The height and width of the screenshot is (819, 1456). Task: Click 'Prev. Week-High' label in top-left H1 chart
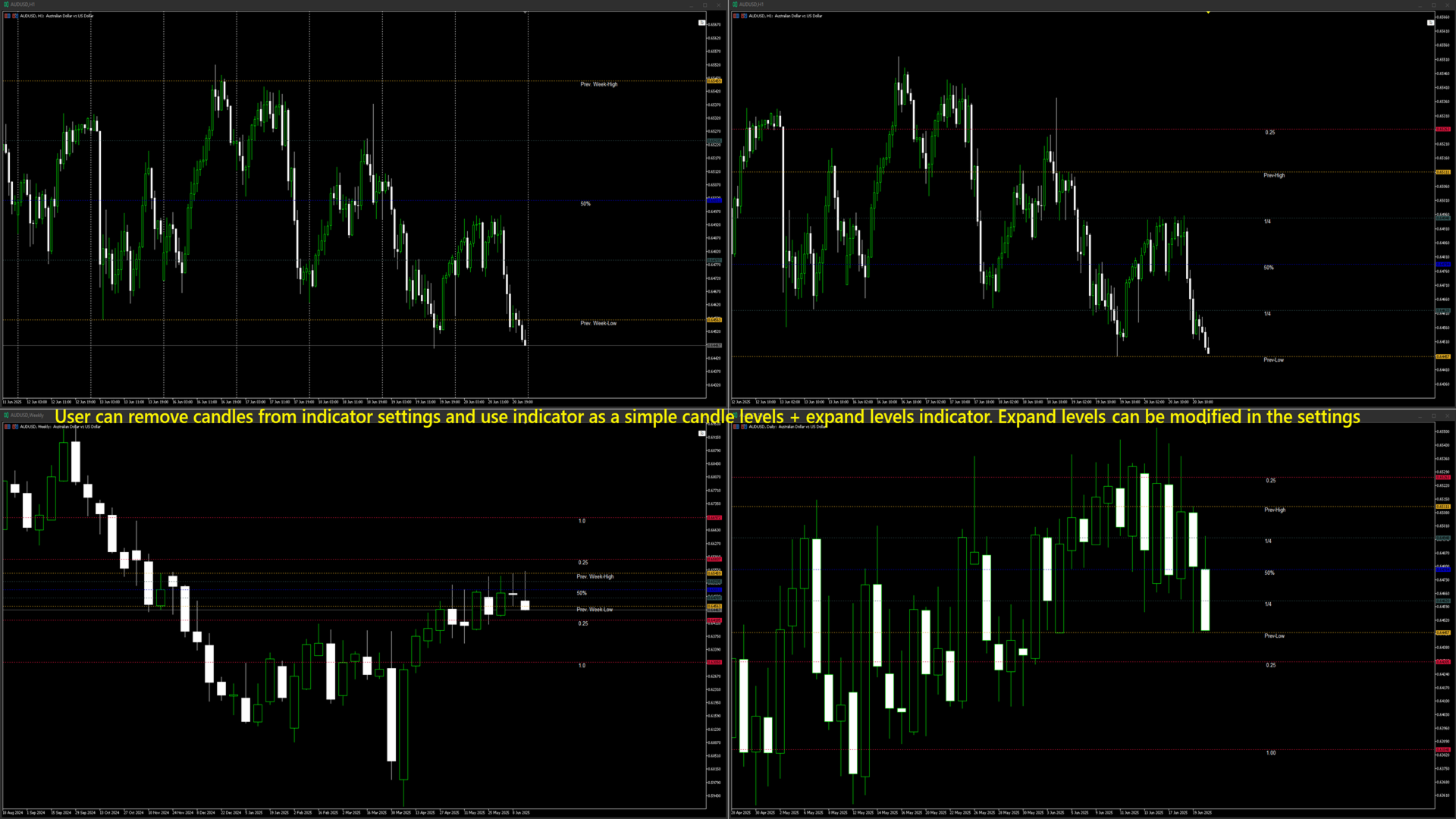pos(598,84)
